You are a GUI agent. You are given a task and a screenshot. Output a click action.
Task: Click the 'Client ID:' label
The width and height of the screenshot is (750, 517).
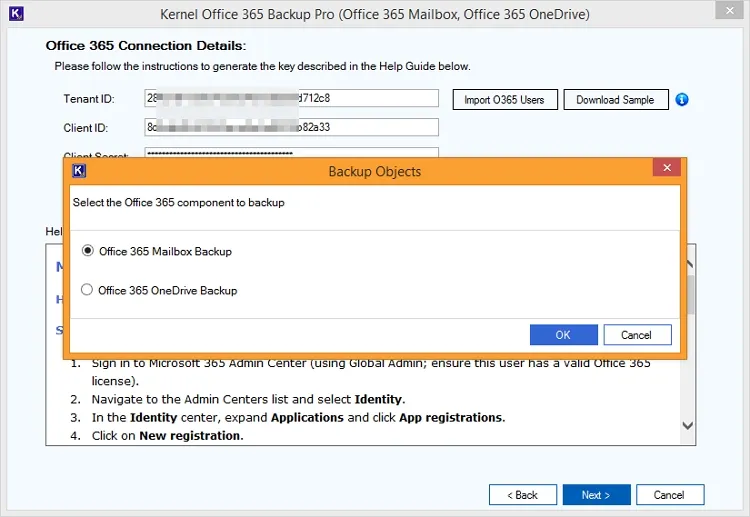point(86,128)
